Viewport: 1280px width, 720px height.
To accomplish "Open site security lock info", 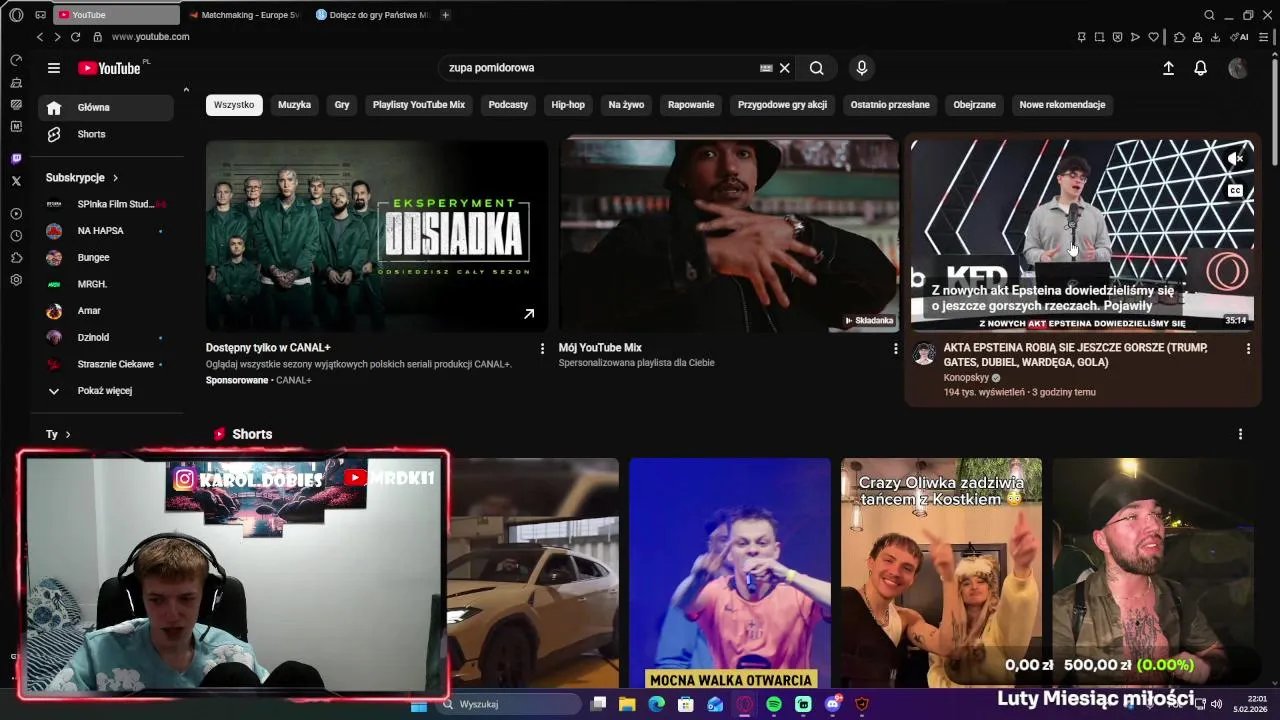I will tap(97, 37).
